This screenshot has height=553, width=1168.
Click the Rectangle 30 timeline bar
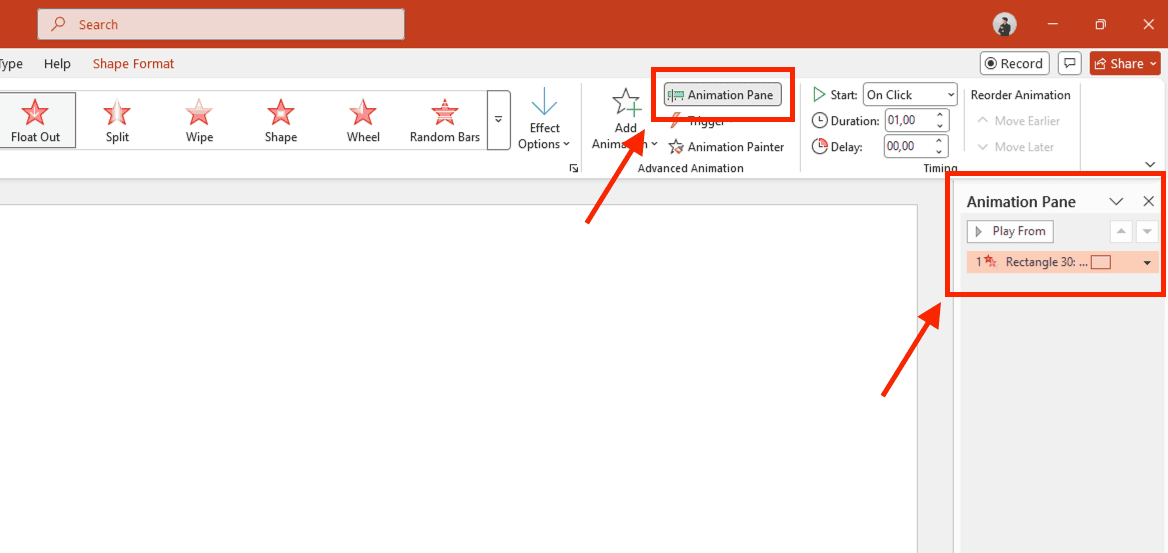(x=1101, y=262)
